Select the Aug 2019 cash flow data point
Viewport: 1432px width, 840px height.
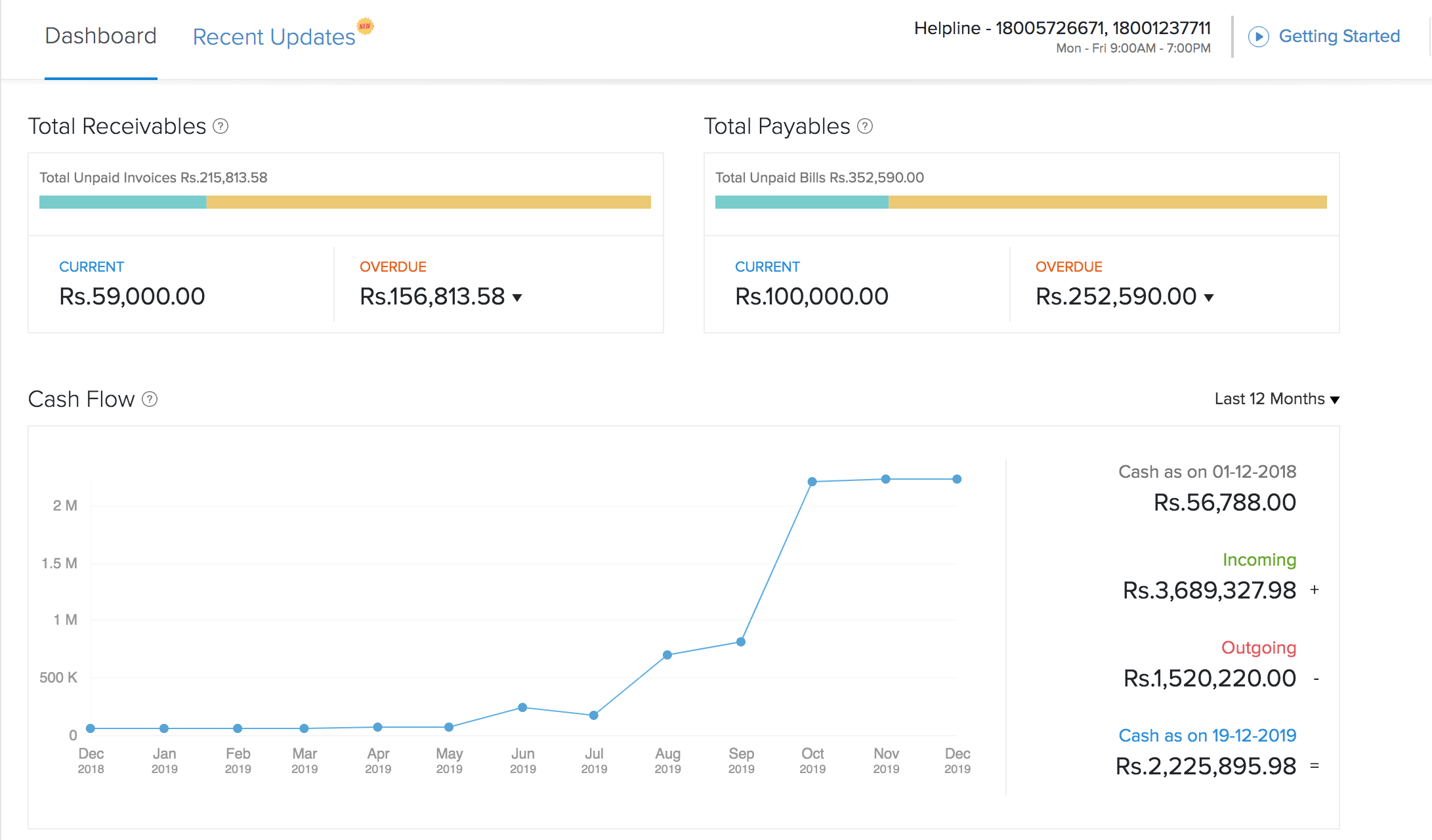[x=667, y=655]
